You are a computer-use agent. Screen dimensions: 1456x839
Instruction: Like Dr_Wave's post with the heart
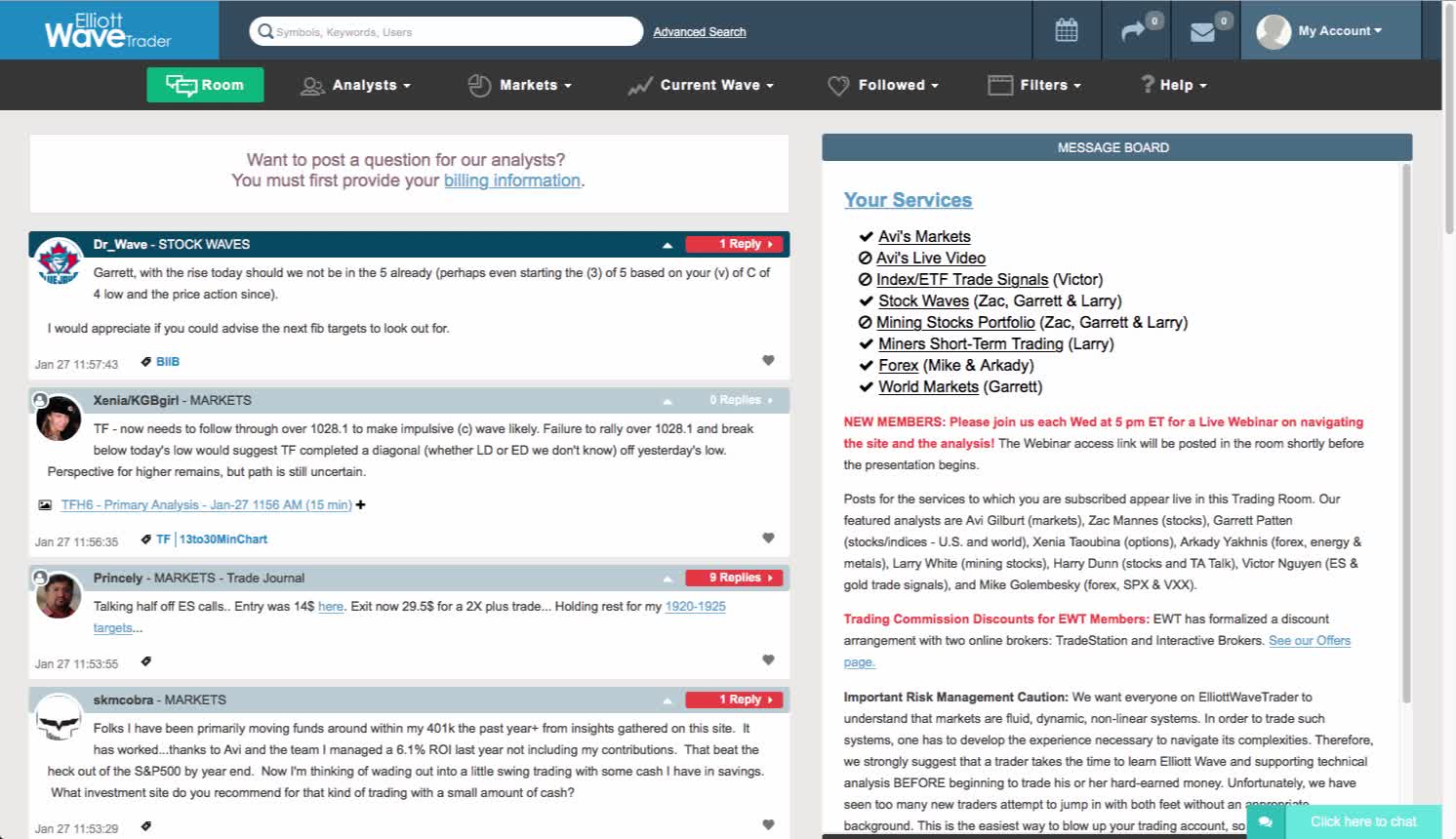coord(768,361)
